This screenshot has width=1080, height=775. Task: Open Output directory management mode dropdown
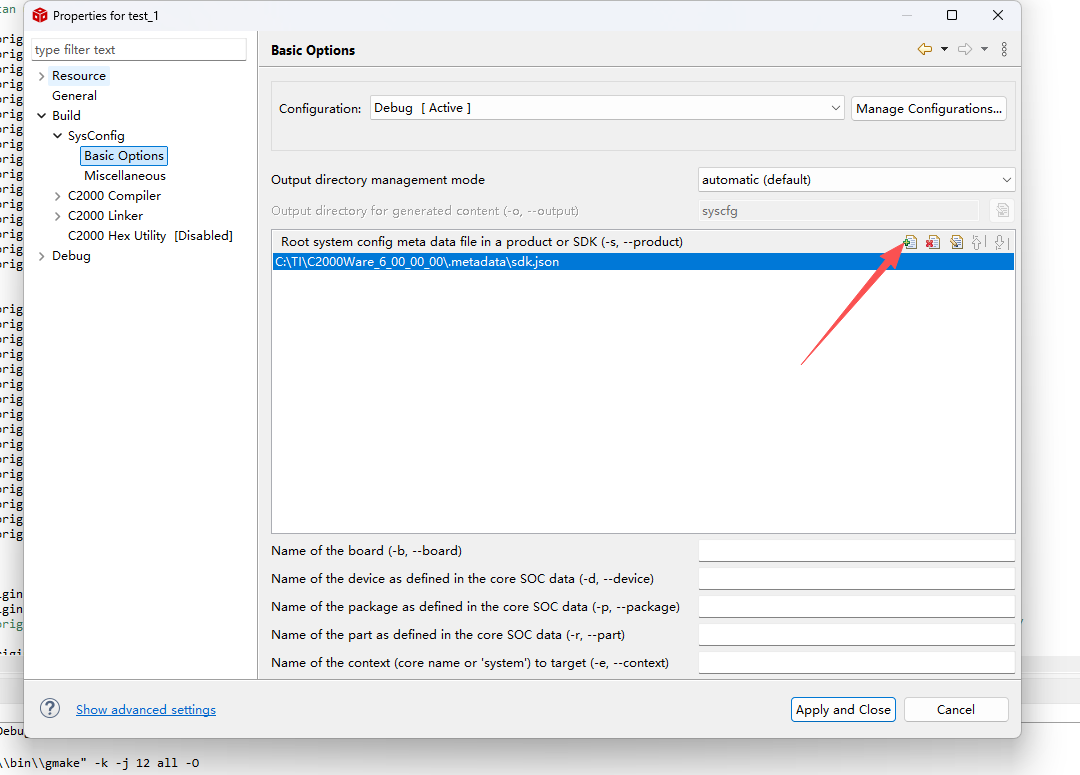click(856, 180)
